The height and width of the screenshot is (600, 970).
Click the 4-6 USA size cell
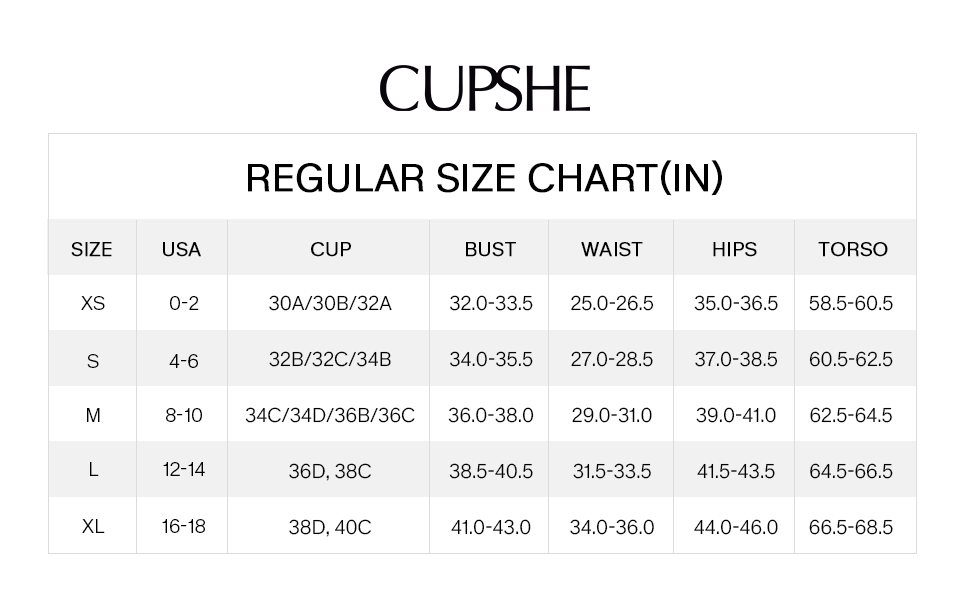click(184, 361)
